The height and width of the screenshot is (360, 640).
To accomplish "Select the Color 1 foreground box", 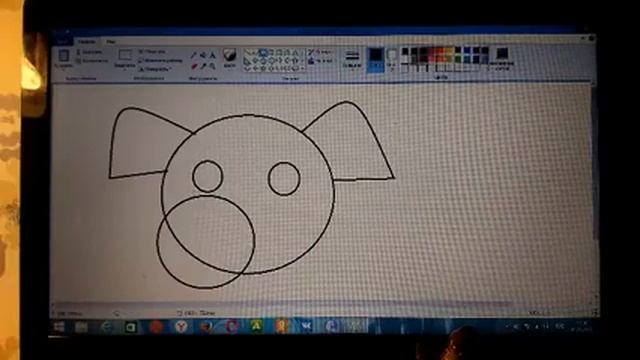I will pos(376,60).
